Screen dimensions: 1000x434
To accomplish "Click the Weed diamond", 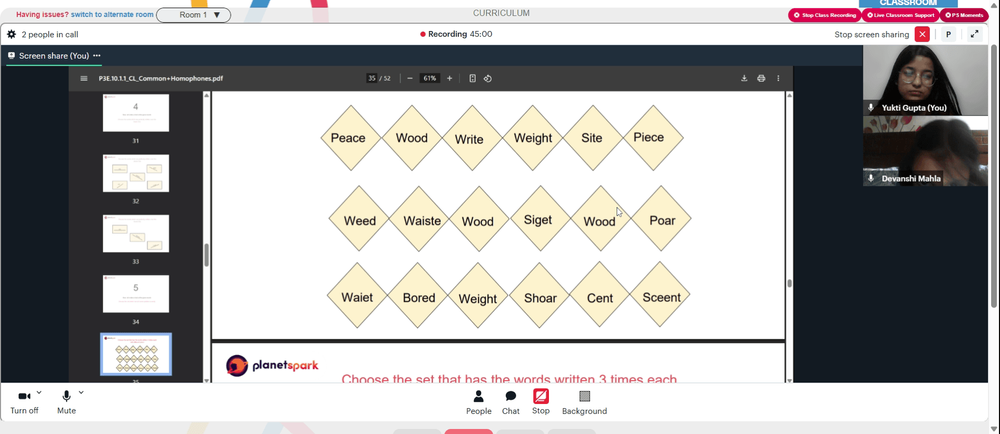I will tap(360, 220).
